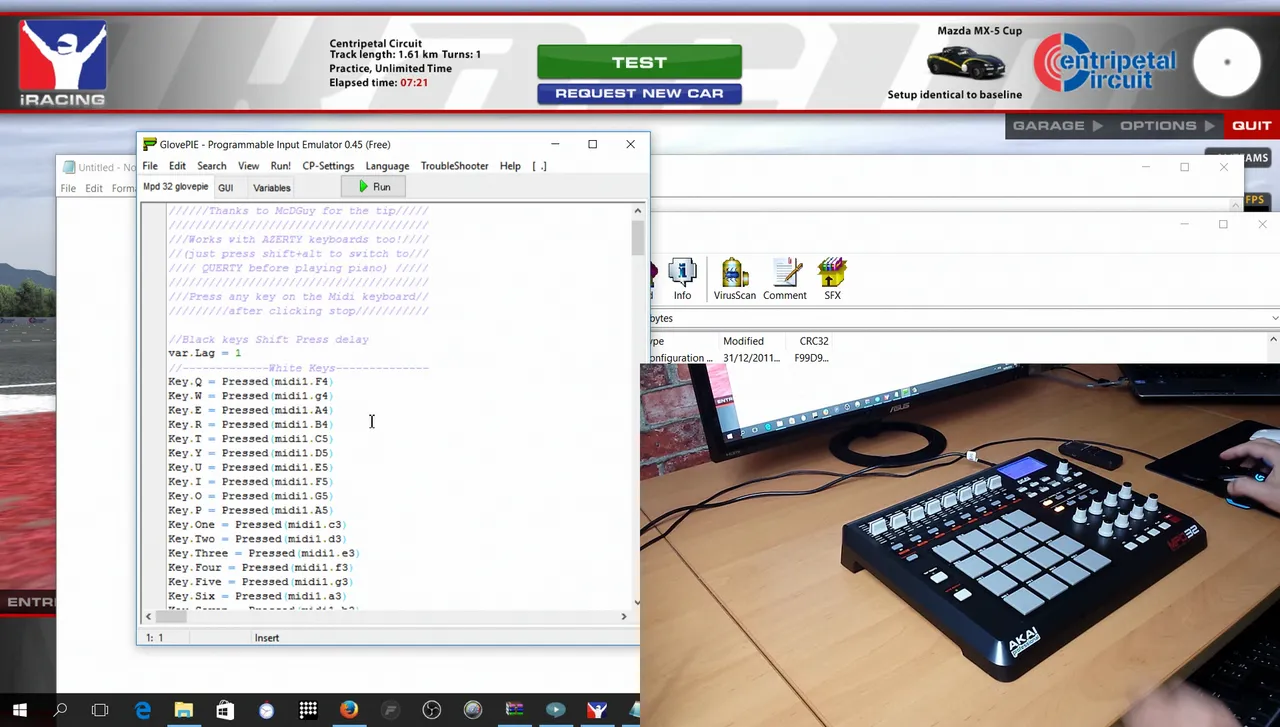Open Notepad File menu behind GlovePIE
This screenshot has width=1280, height=727.
coord(68,188)
